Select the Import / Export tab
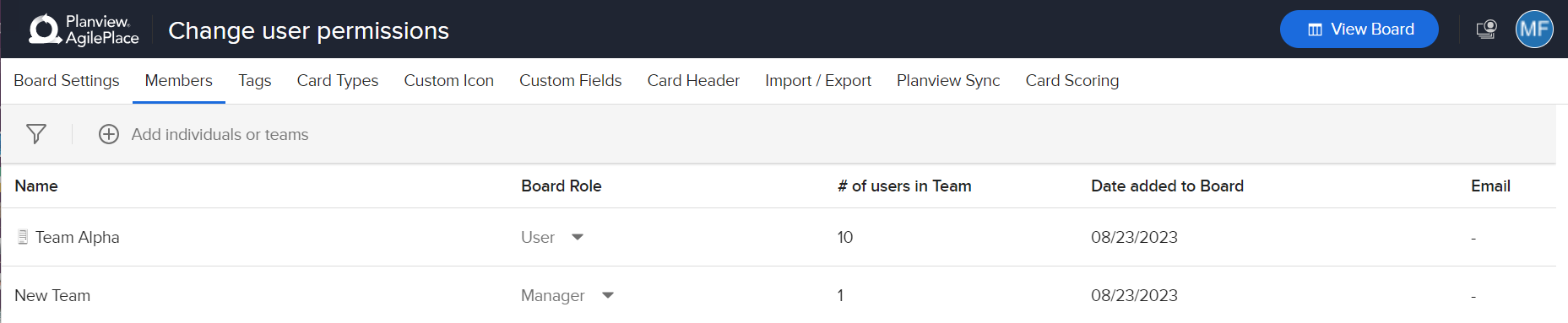 [x=818, y=81]
